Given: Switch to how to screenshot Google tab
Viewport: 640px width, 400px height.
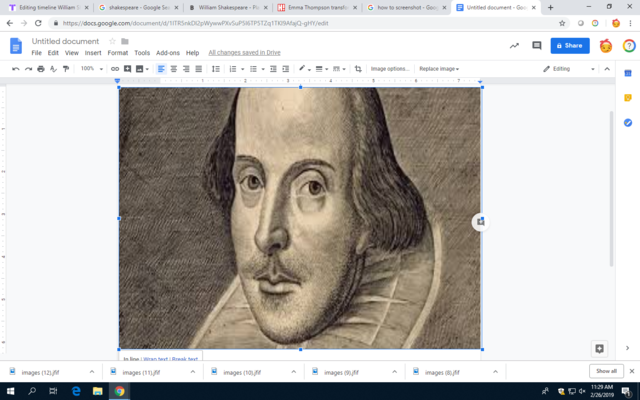Looking at the screenshot, I should [x=407, y=8].
